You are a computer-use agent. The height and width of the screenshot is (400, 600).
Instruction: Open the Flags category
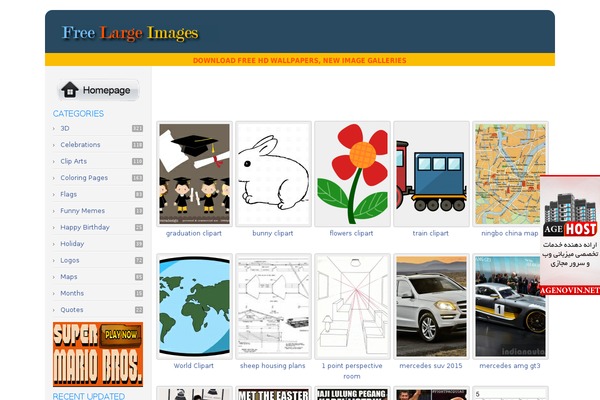pos(68,194)
